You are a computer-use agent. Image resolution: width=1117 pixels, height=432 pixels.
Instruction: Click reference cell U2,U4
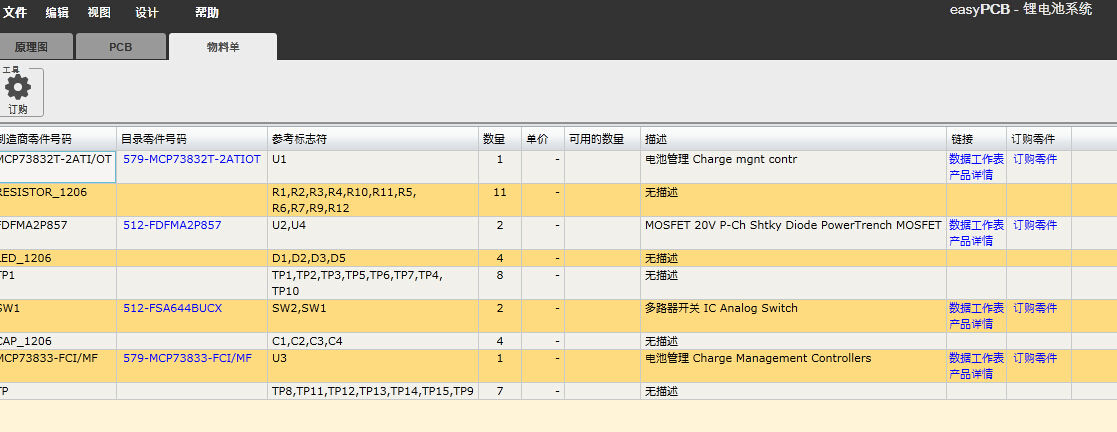click(373, 233)
